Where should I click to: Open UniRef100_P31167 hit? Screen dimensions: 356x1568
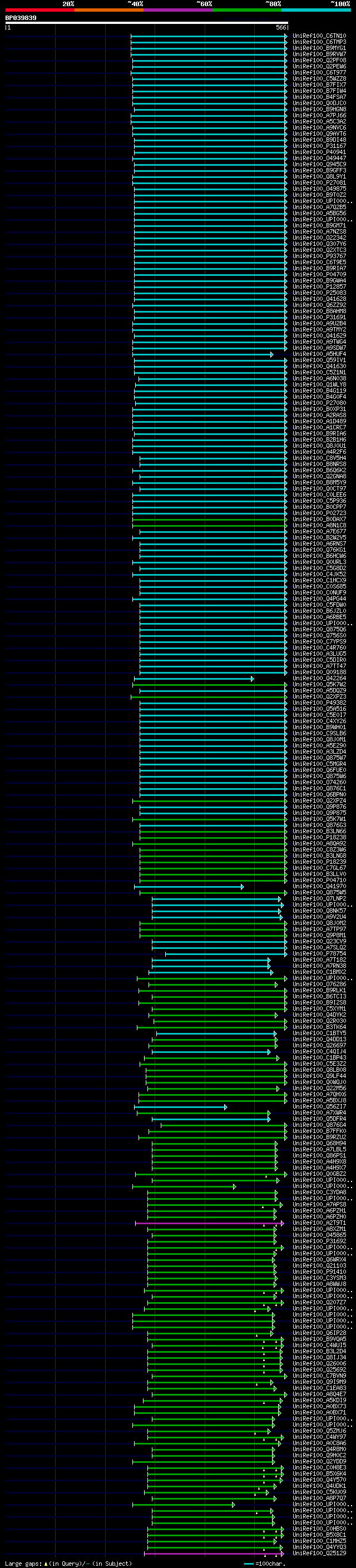(x=319, y=146)
